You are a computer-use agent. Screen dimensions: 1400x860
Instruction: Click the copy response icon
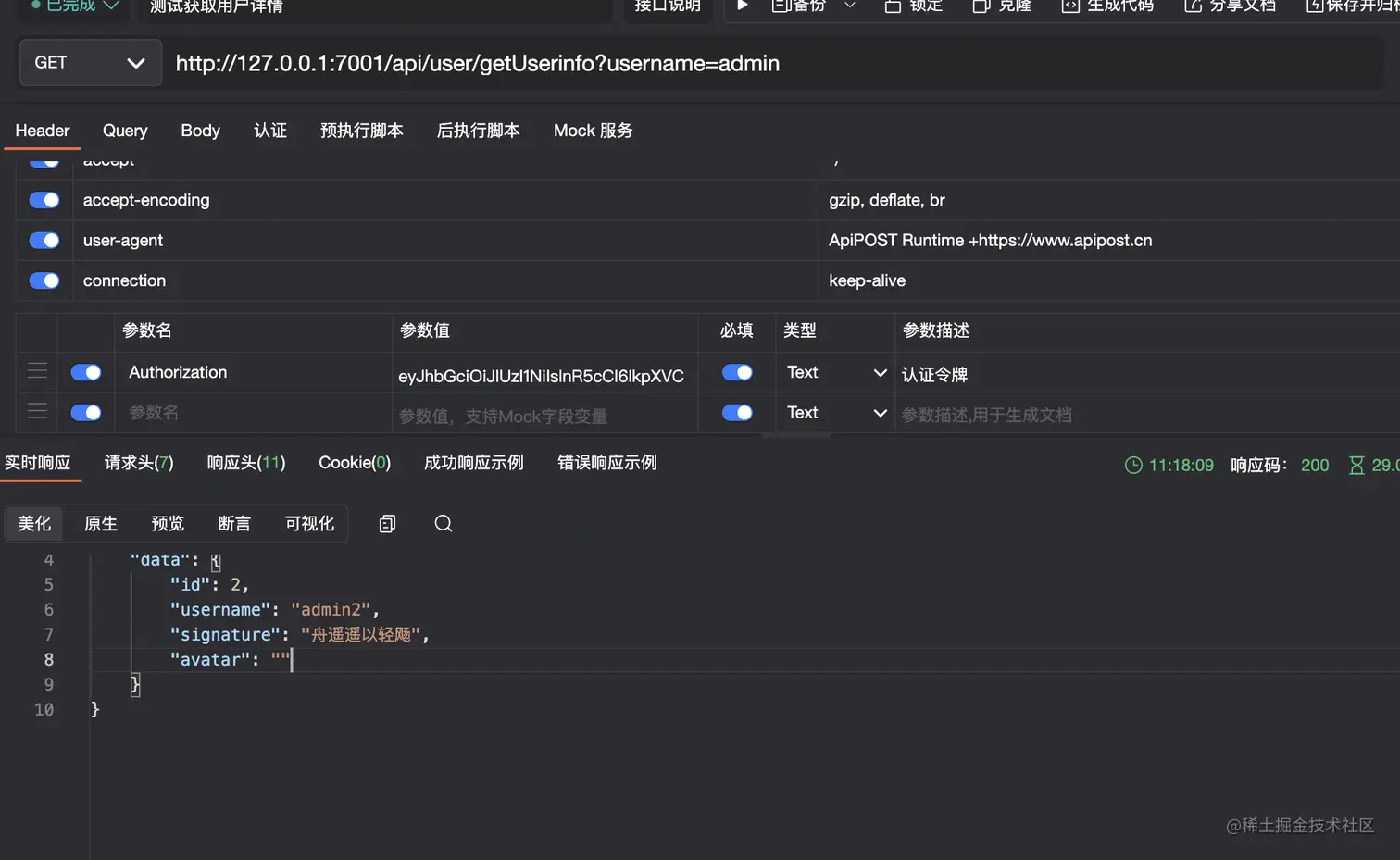pyautogui.click(x=388, y=524)
